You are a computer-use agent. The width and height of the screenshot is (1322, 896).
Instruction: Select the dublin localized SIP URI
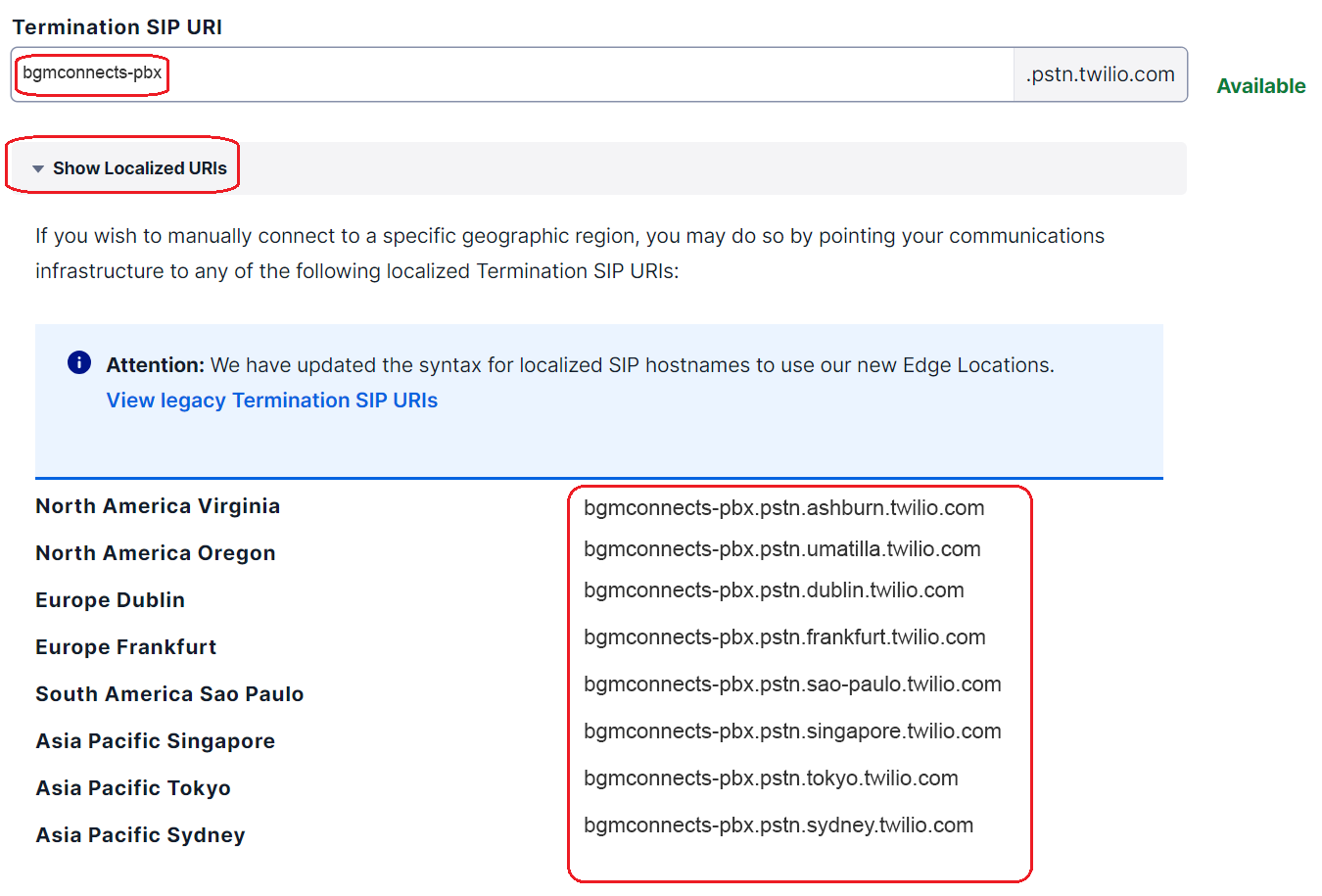[774, 590]
